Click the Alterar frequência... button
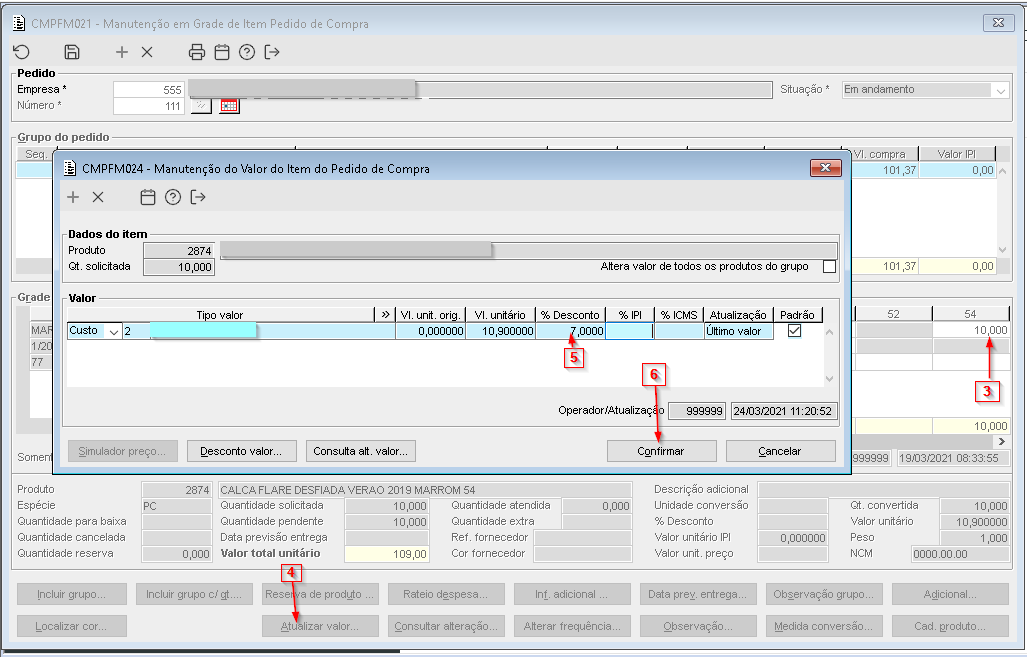Screen dimensions: 1027x657 (572, 626)
